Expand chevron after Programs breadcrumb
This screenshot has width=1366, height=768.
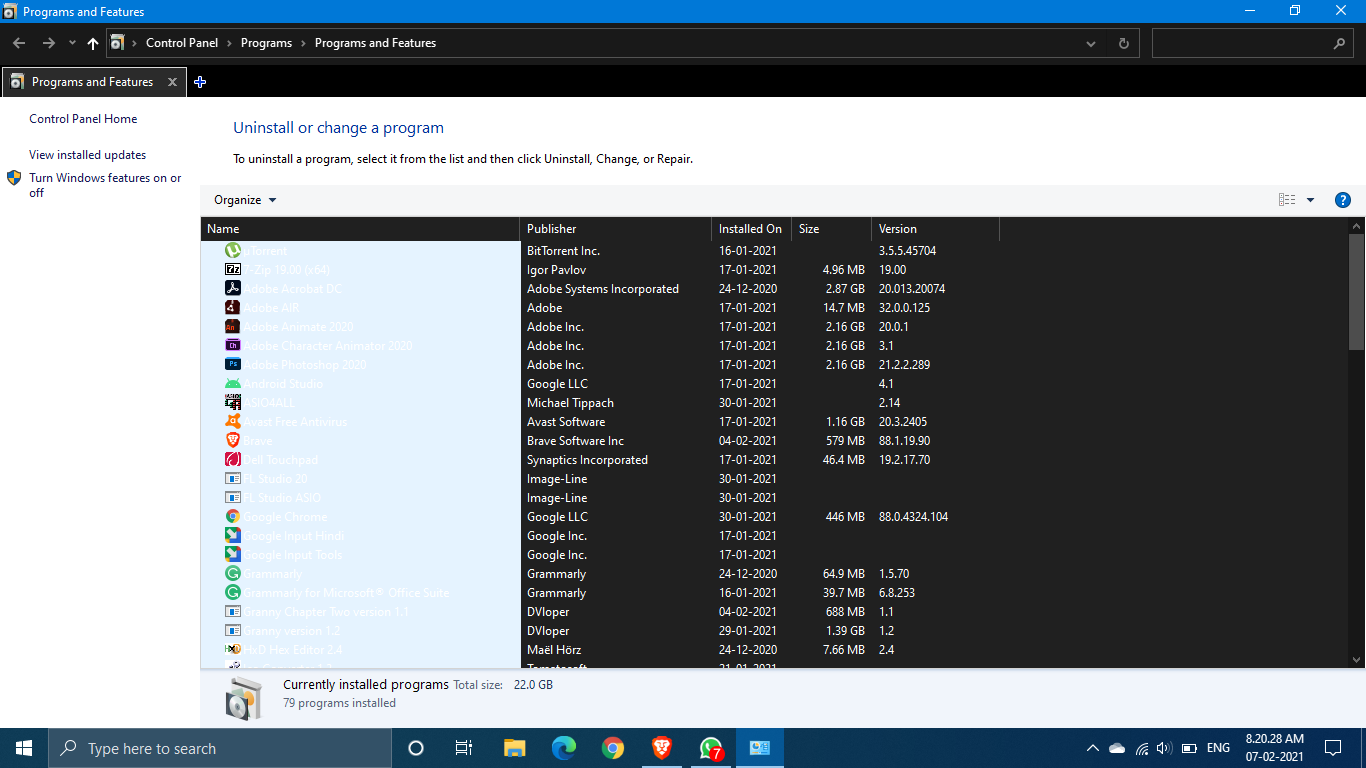pyautogui.click(x=303, y=43)
